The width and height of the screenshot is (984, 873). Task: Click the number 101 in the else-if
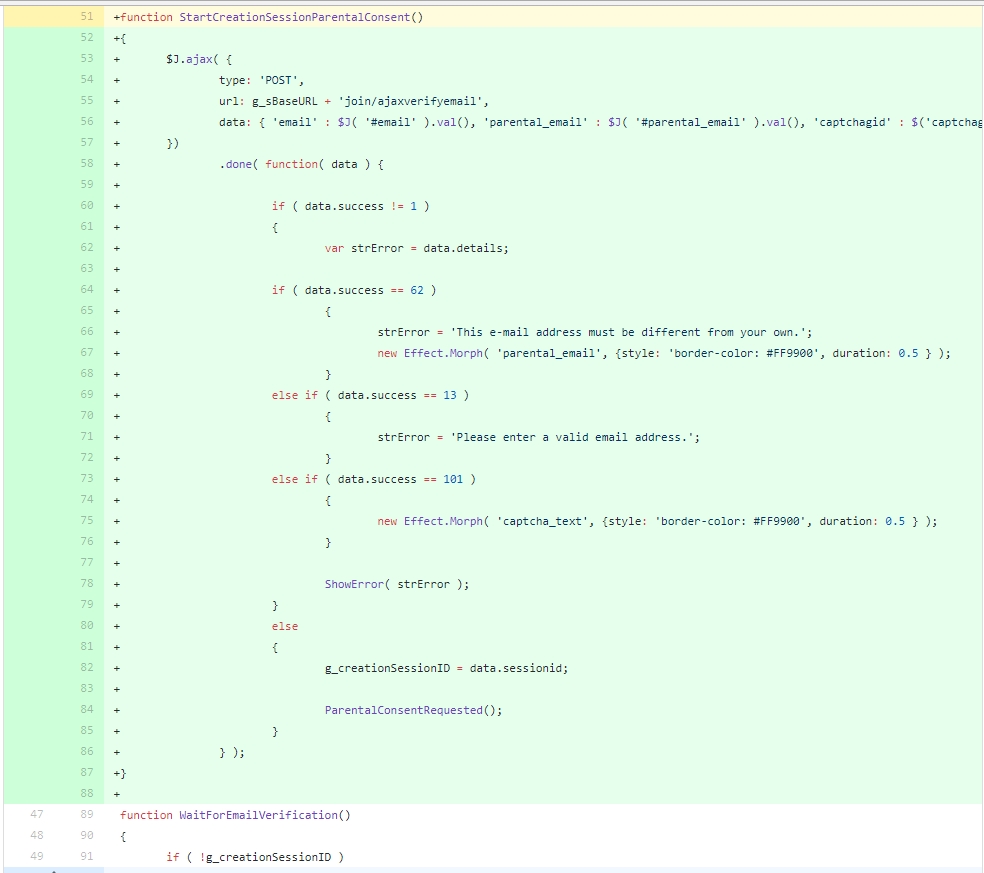point(453,479)
